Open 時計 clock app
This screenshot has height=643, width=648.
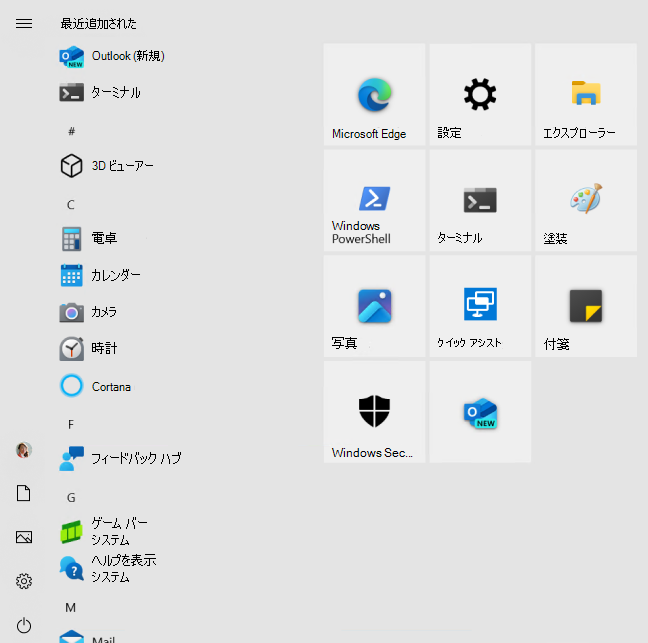click(x=88, y=348)
